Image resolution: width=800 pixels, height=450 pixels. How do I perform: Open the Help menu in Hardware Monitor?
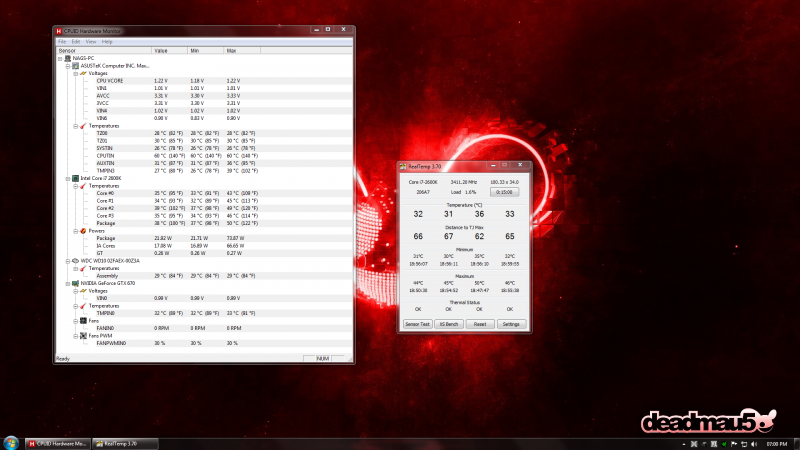pos(107,42)
